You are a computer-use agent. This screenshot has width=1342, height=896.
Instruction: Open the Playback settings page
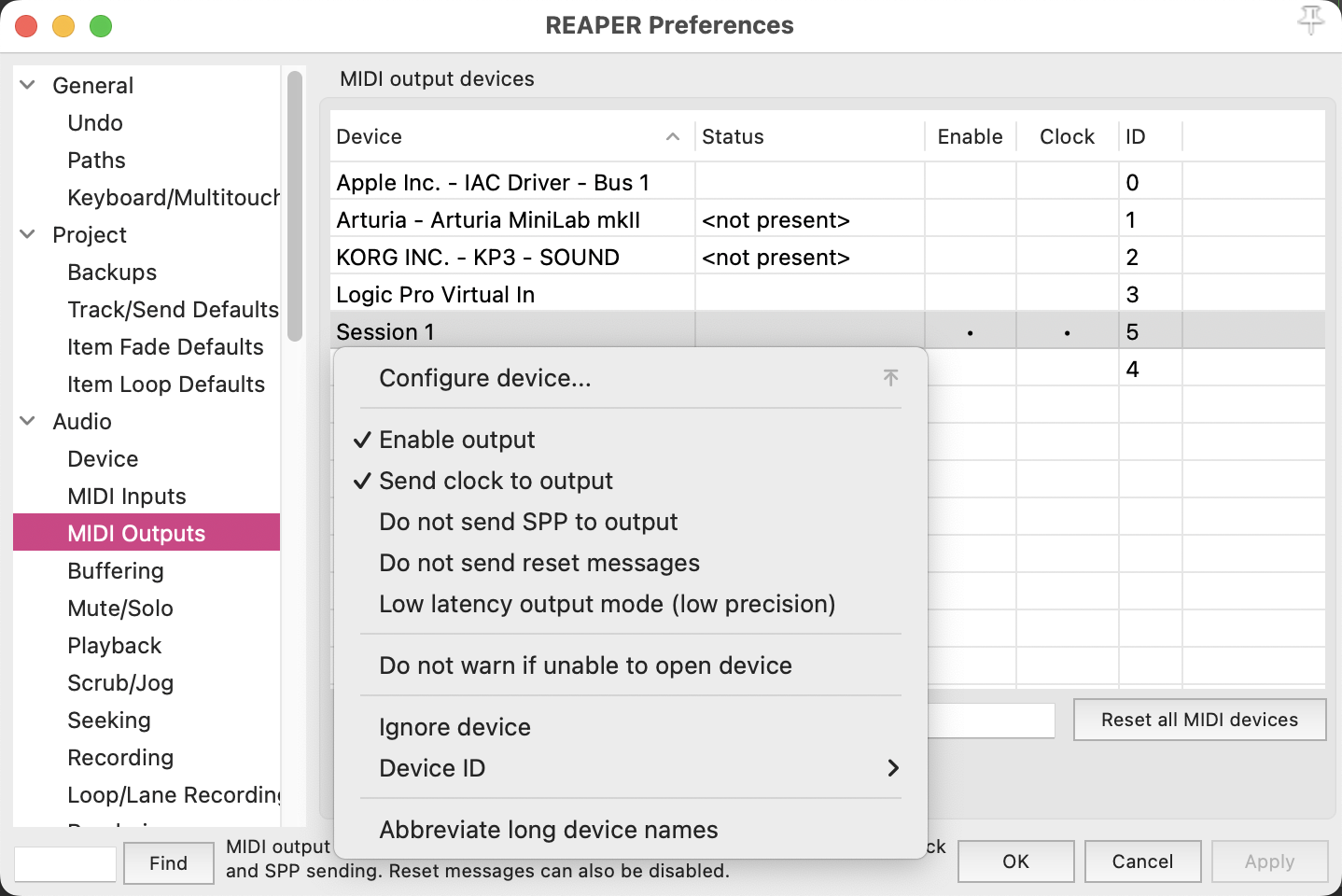pyautogui.click(x=115, y=645)
